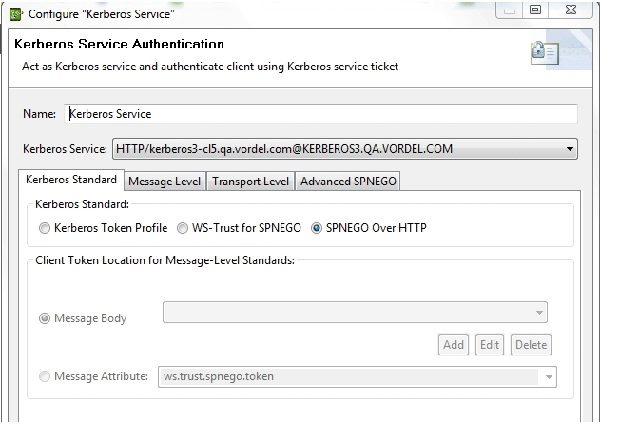Select the Message Body radio option
Image resolution: width=631 pixels, height=444 pixels.
[x=44, y=318]
